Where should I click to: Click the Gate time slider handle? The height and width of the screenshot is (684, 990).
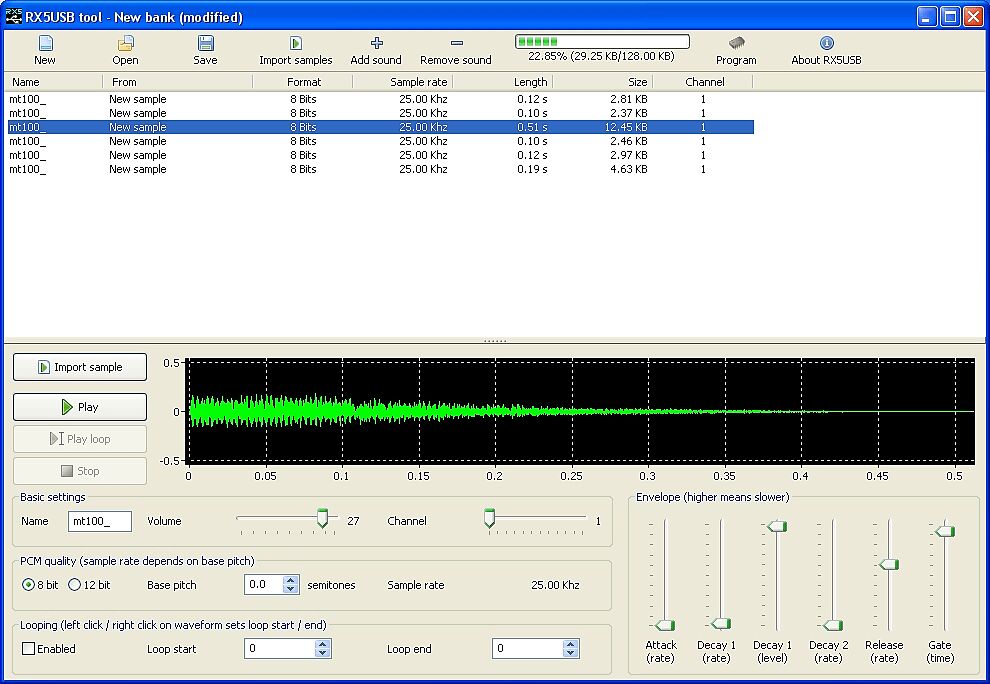tap(945, 531)
